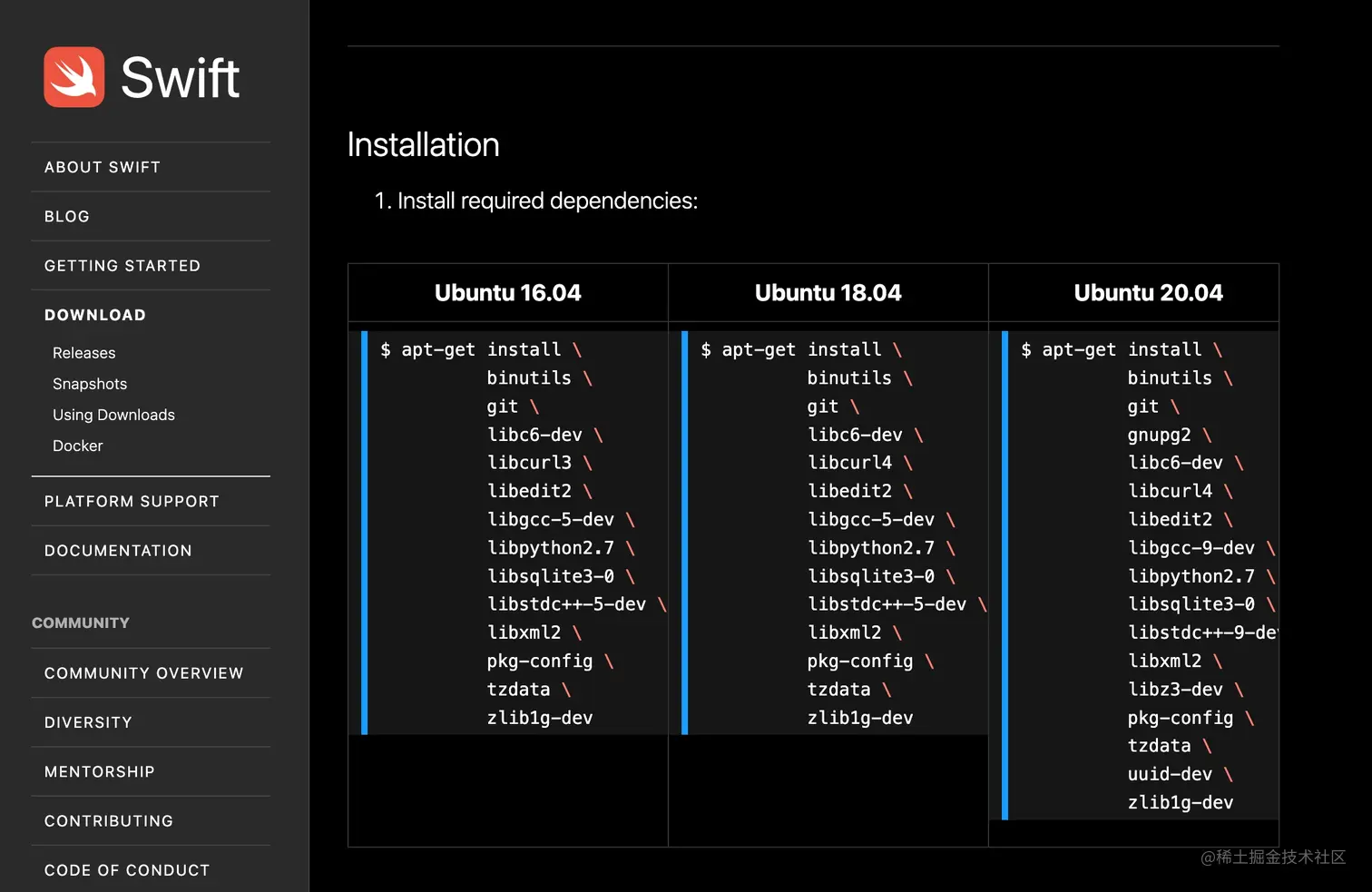
Task: Open Community Overview page
Action: (x=144, y=673)
